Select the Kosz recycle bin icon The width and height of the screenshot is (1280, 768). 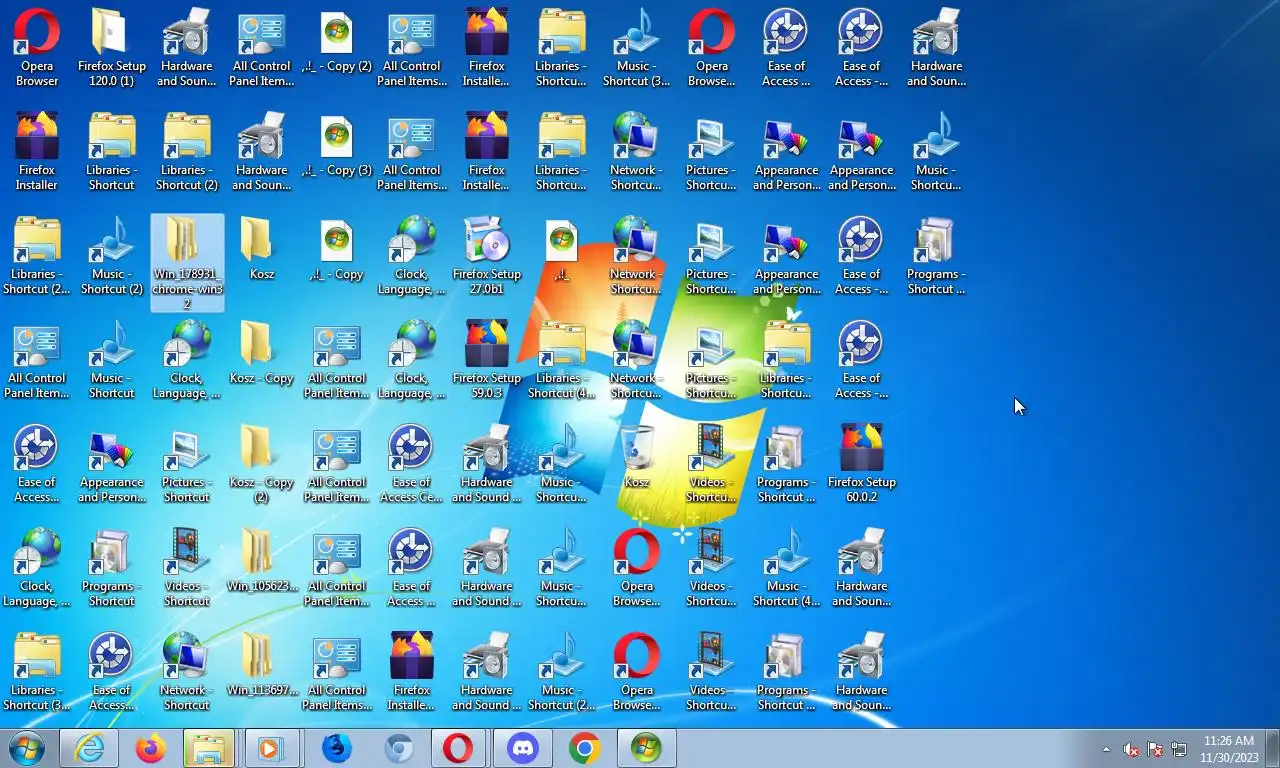[x=636, y=458]
